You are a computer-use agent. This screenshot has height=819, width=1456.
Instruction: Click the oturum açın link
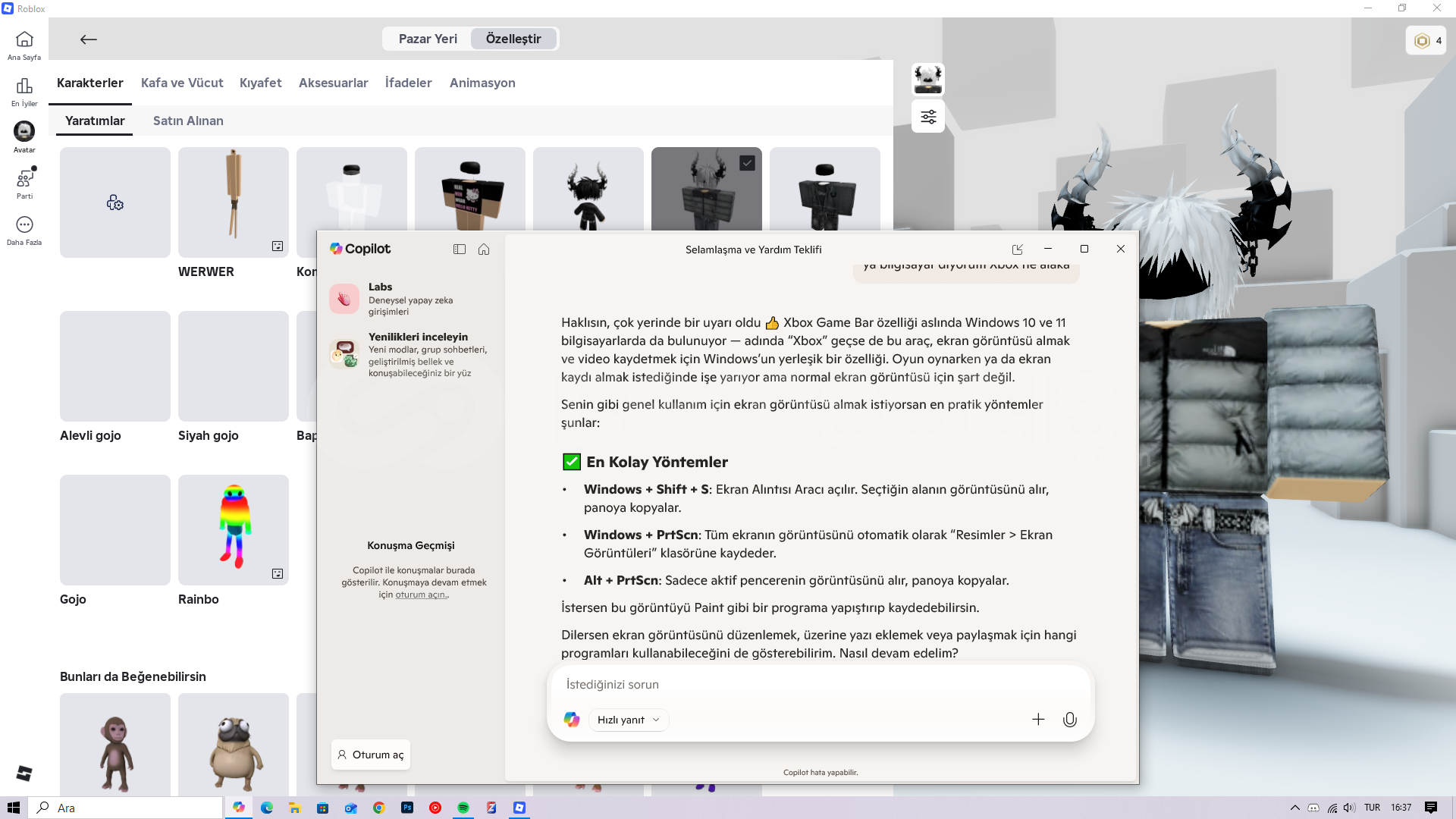(x=421, y=595)
